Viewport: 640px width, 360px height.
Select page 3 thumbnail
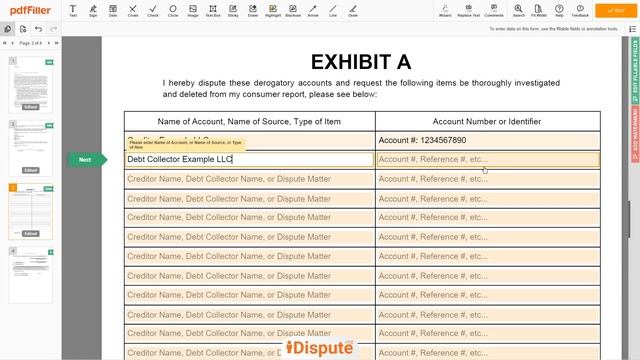pyautogui.click(x=31, y=211)
